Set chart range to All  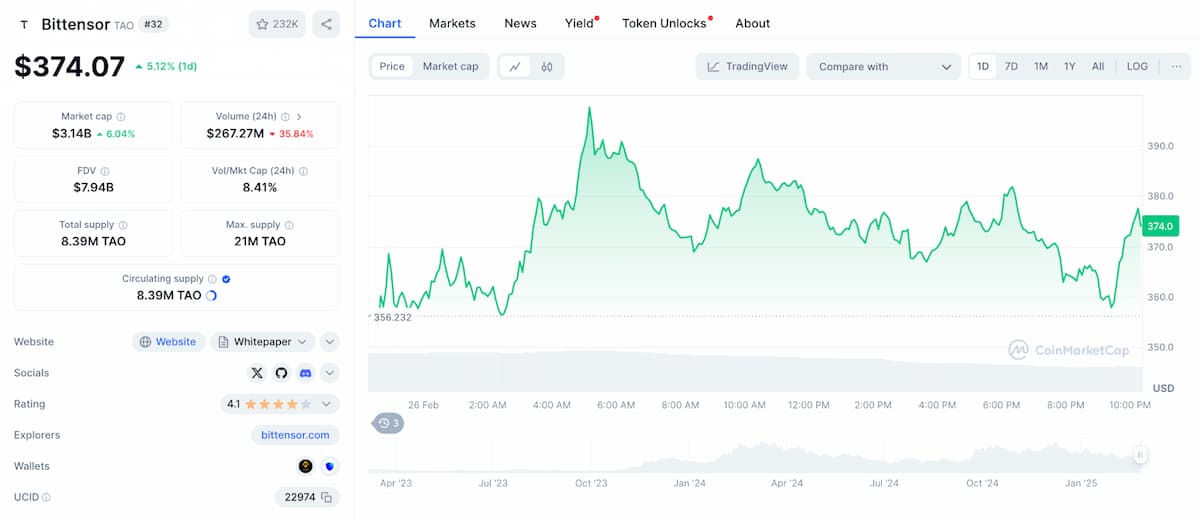click(1098, 66)
